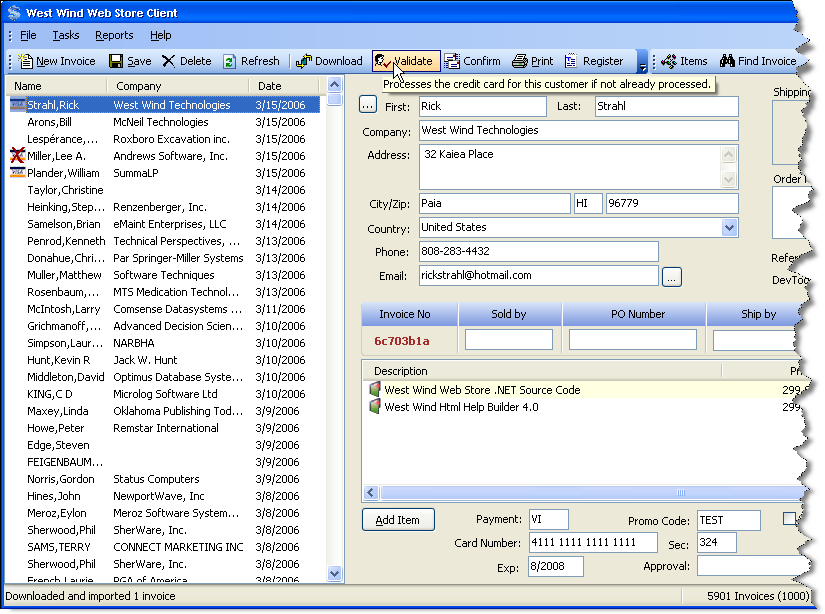Click the icon for West Wind Html Help Builder 4.0
Screen dimensions: 825x614
375,406
